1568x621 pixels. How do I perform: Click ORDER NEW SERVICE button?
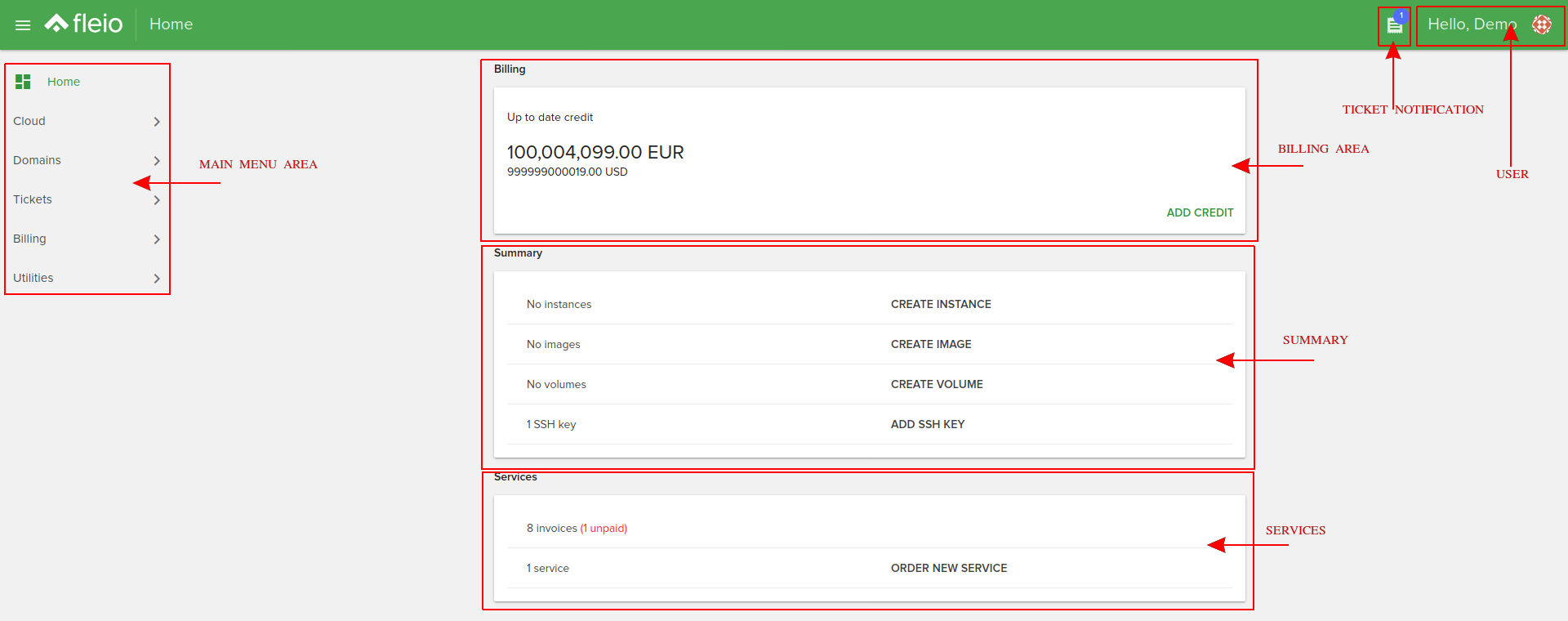[949, 568]
